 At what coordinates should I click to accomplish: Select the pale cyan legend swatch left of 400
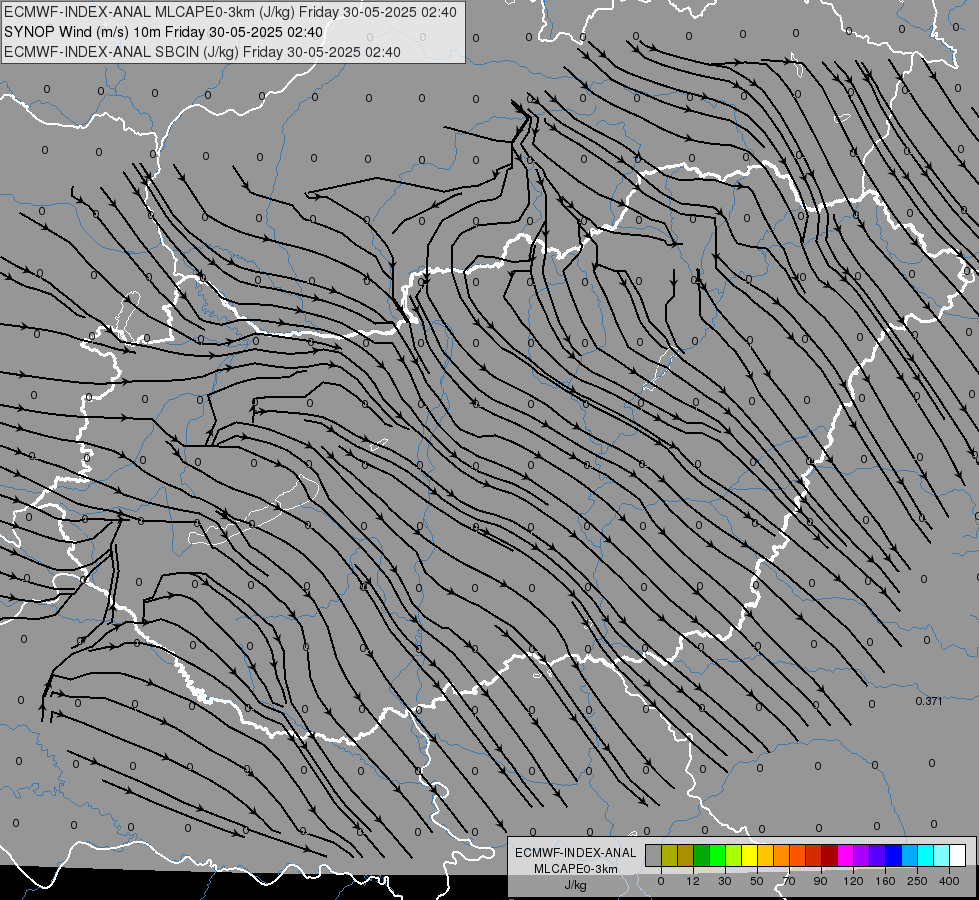(x=942, y=855)
